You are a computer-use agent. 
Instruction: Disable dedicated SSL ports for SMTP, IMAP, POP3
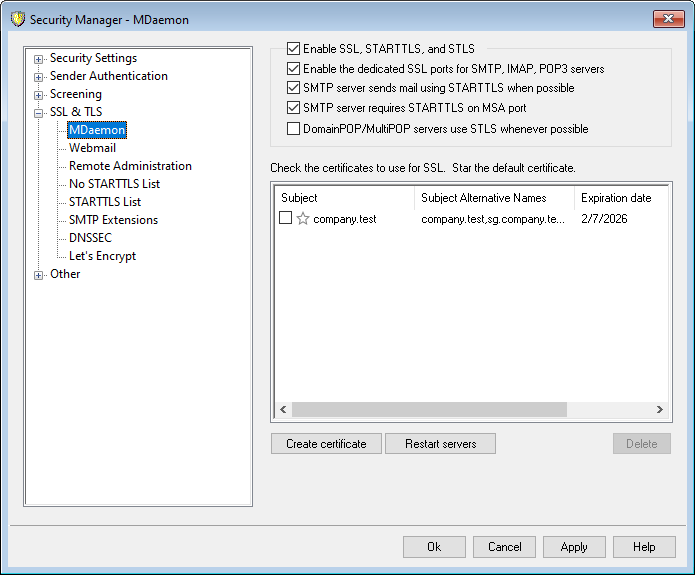pyautogui.click(x=294, y=69)
